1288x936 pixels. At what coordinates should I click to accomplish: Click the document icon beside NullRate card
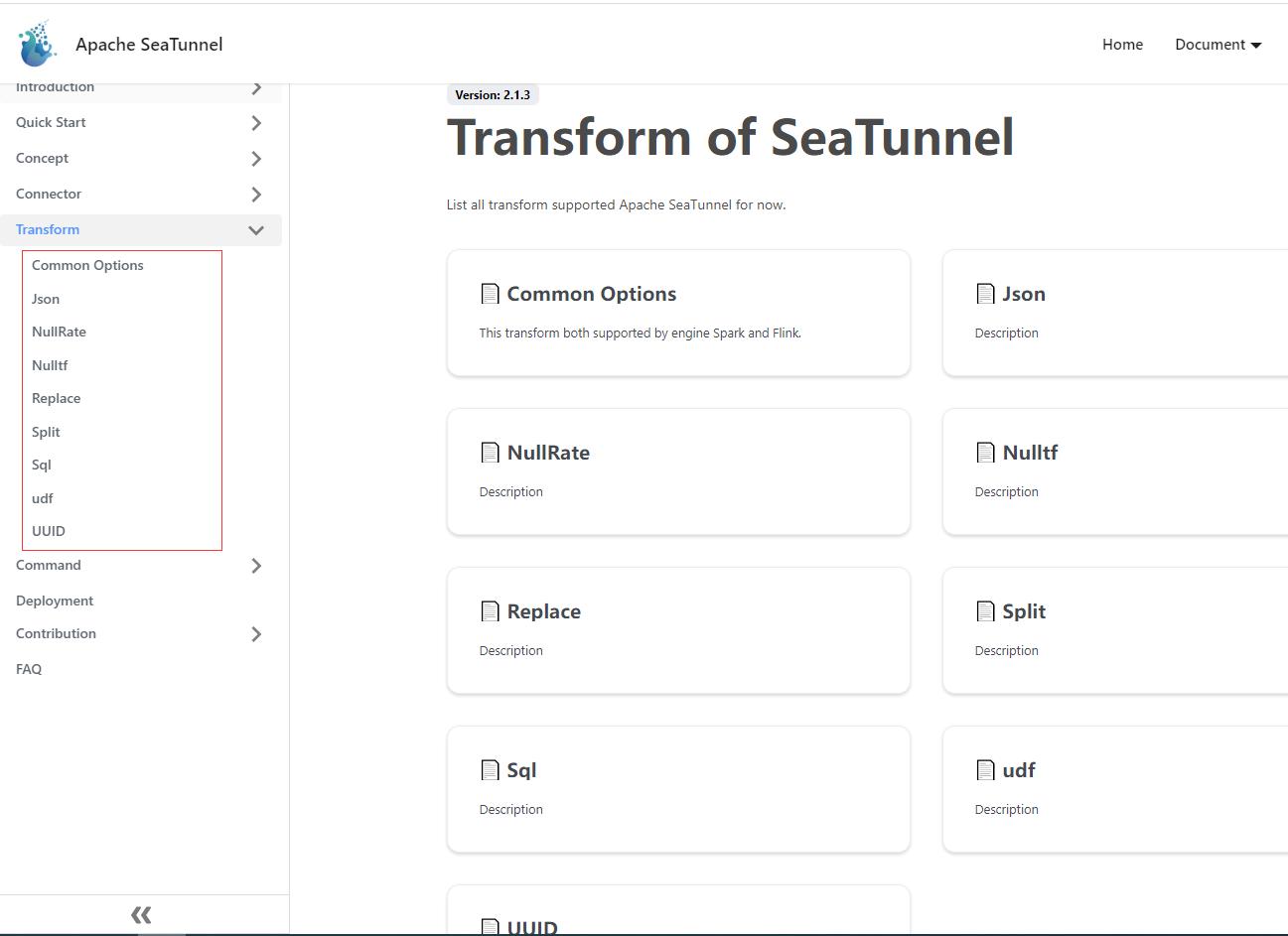click(x=490, y=453)
